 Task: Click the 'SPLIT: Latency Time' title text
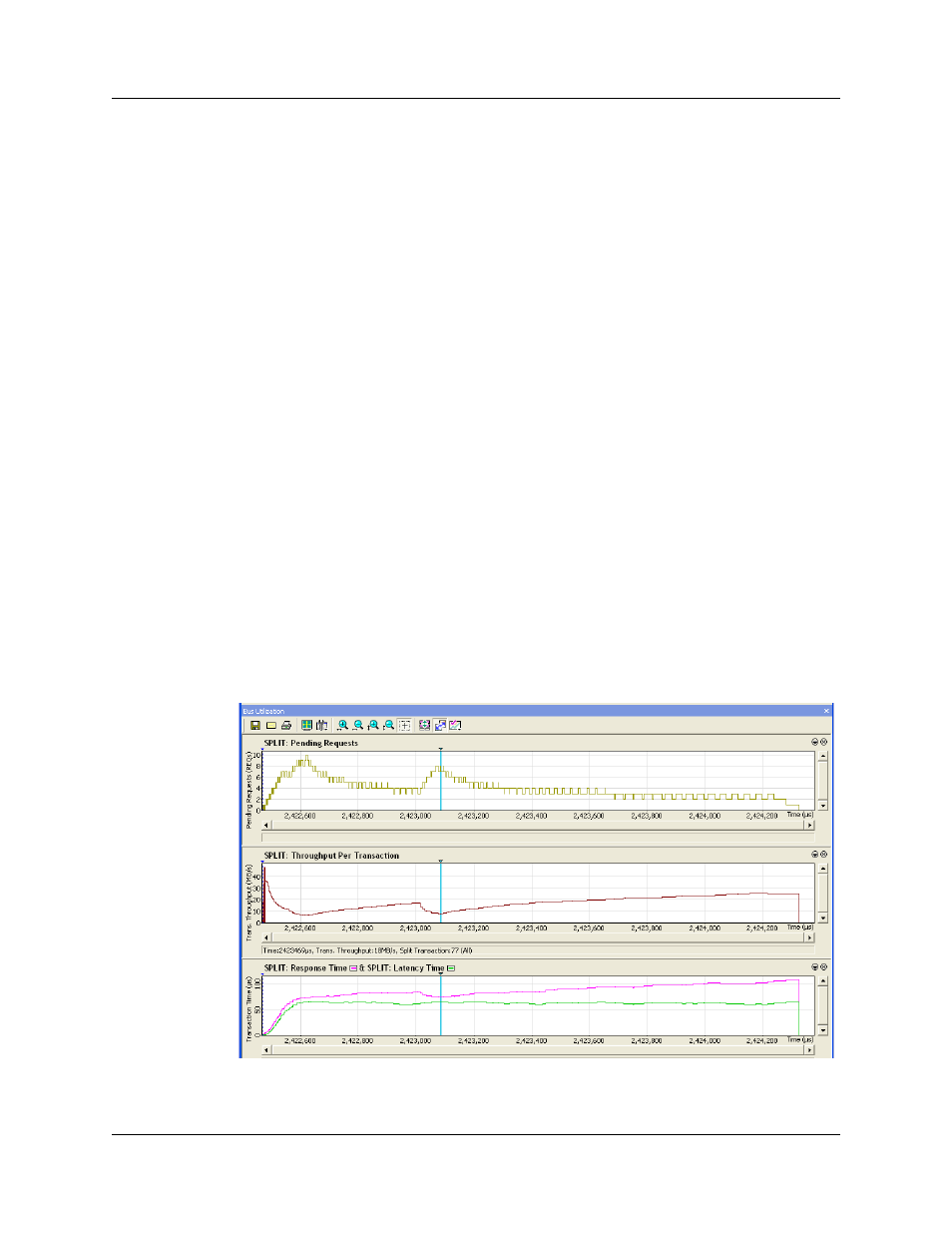tap(405, 968)
